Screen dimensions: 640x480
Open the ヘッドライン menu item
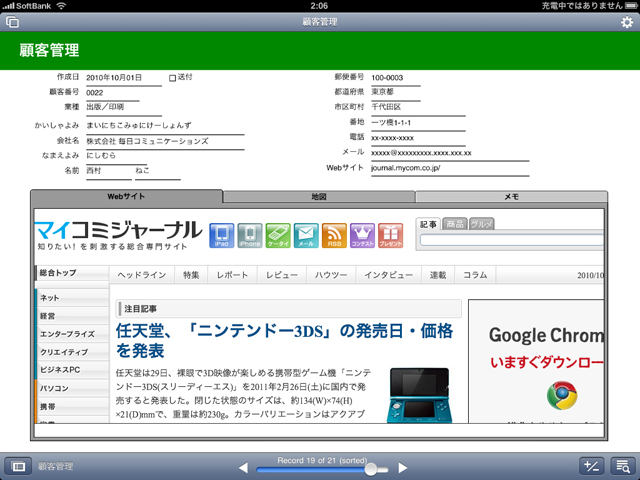pos(142,275)
